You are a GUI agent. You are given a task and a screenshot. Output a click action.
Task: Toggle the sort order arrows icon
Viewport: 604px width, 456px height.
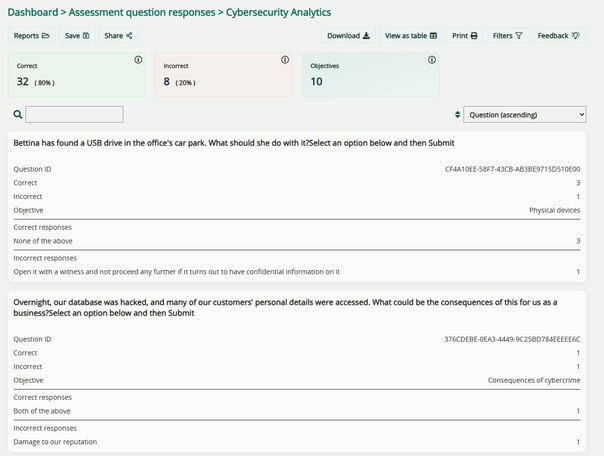457,115
